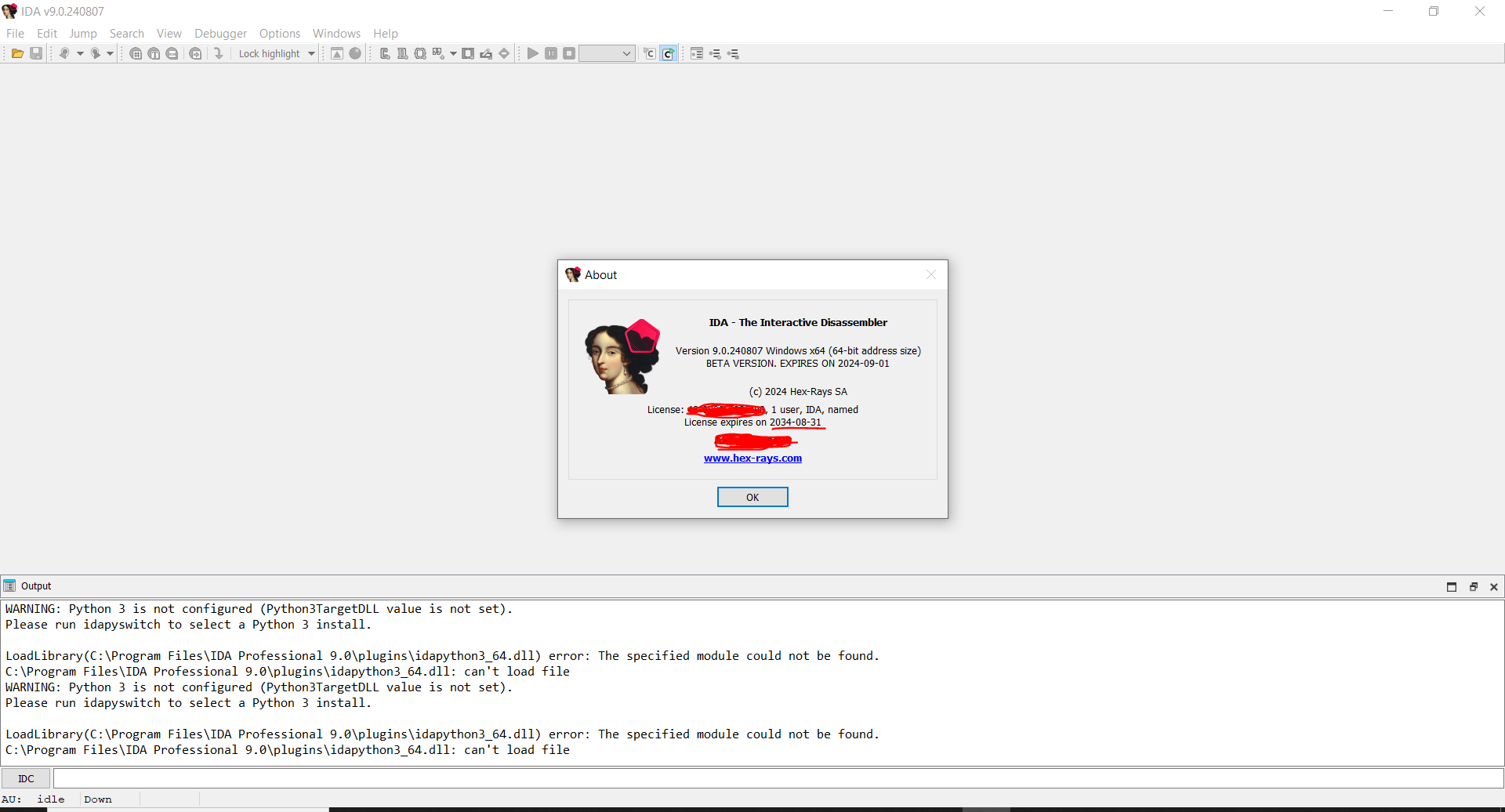Image resolution: width=1505 pixels, height=812 pixels.
Task: Click the third round search icon
Action: (172, 53)
